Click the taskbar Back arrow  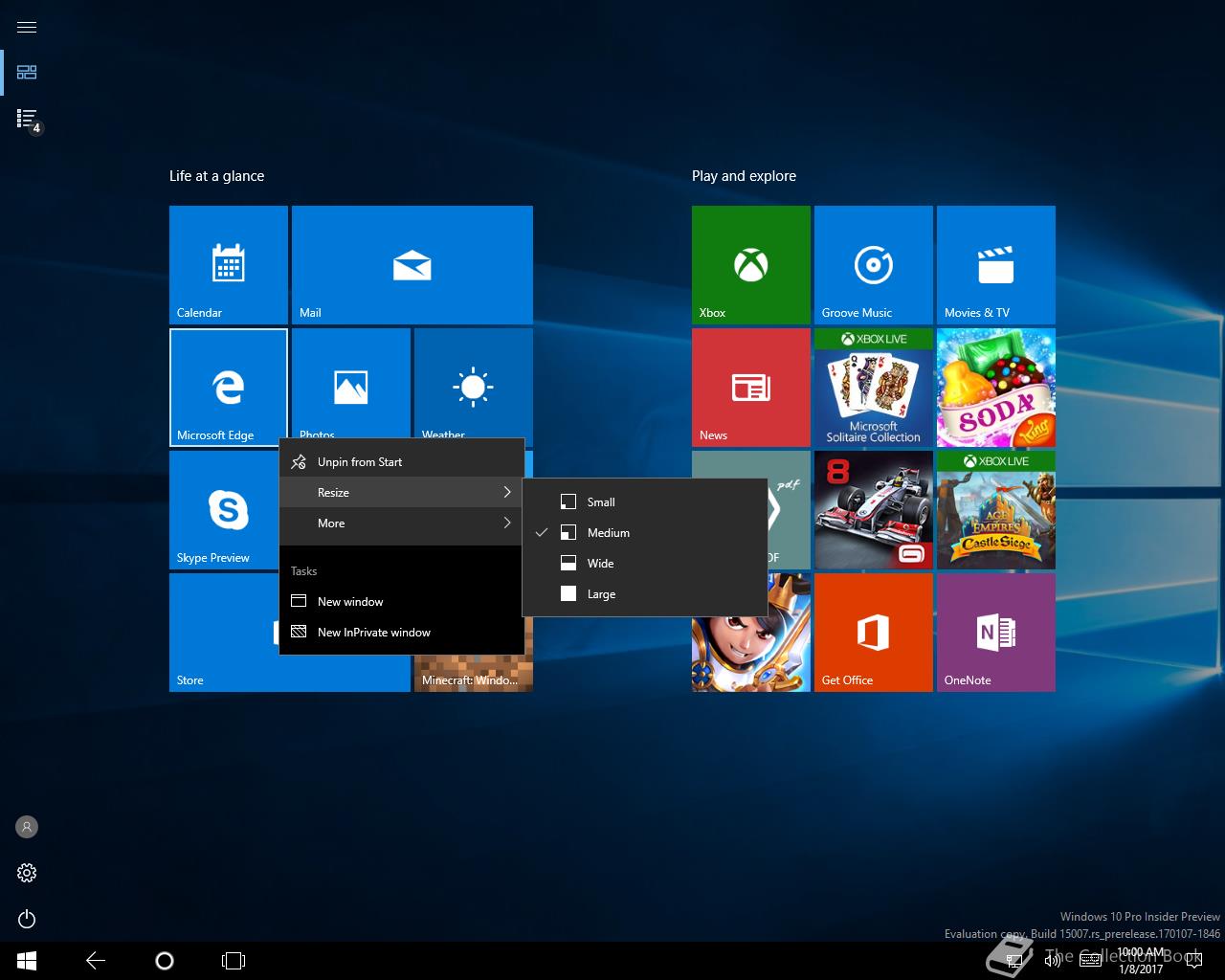coord(96,960)
